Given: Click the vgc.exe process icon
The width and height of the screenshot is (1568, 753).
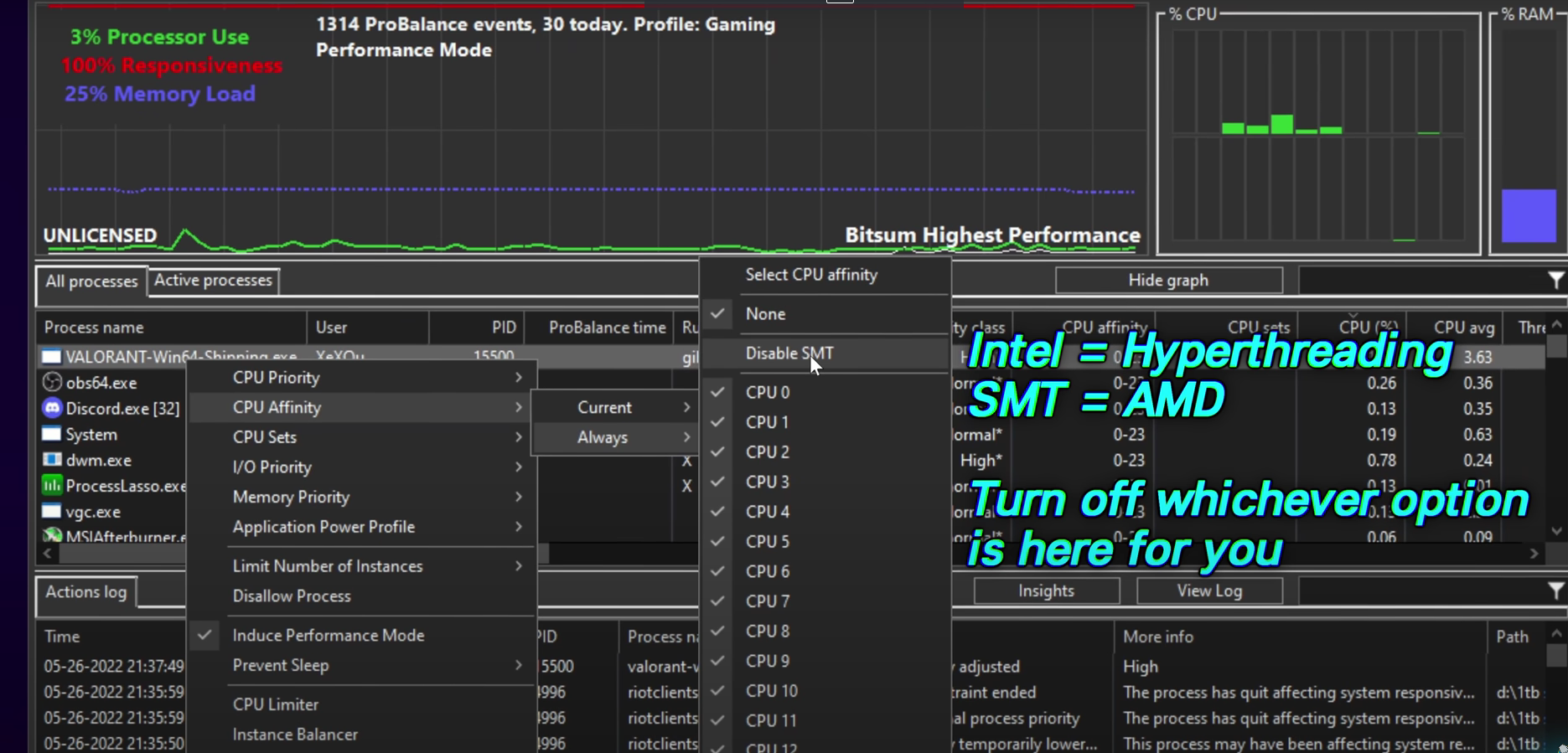Looking at the screenshot, I should pyautogui.click(x=52, y=511).
